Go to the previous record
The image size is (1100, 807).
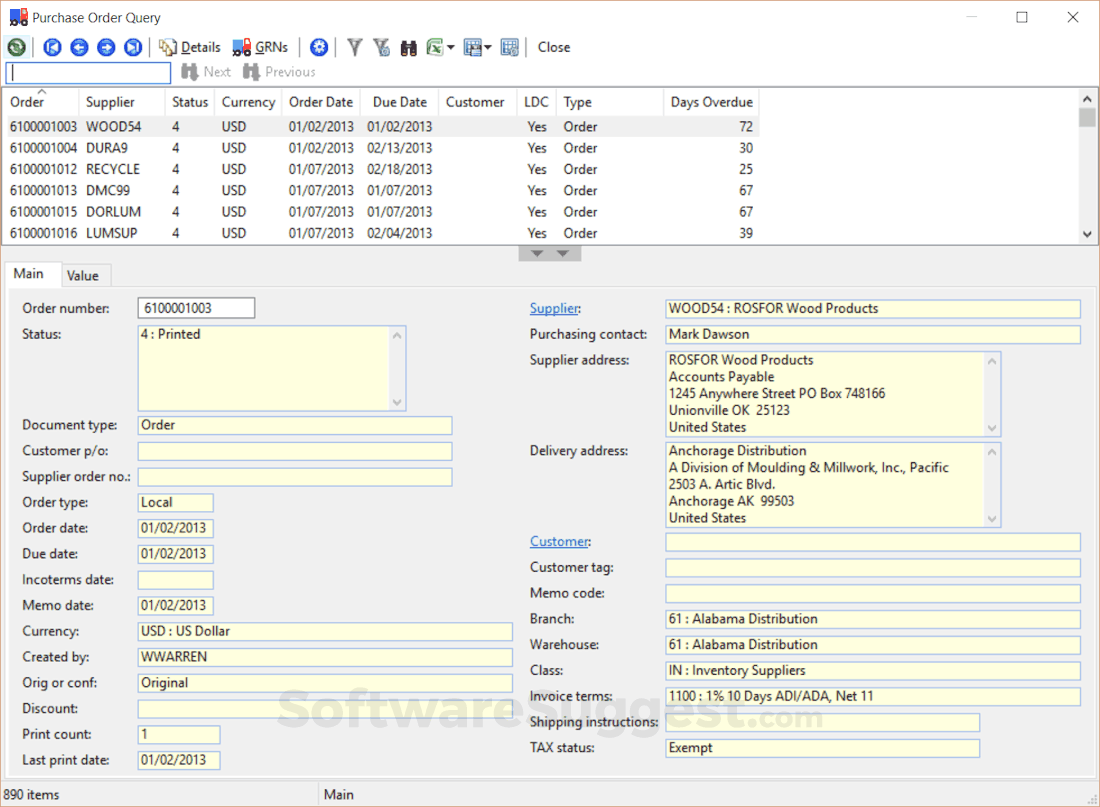[79, 47]
